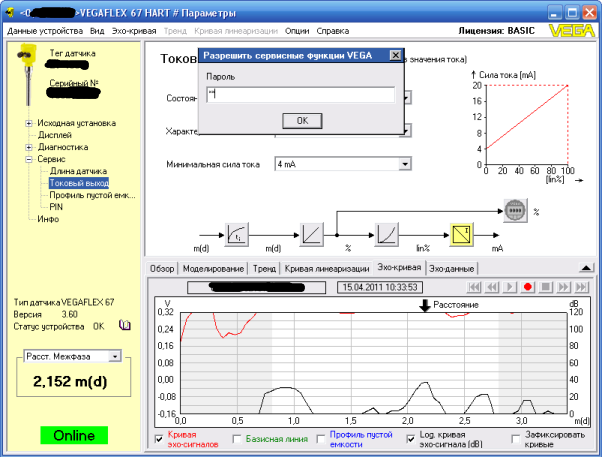Click the VEGAFLEX sensor image
The height and width of the screenshot is (457, 602).
click(x=27, y=74)
